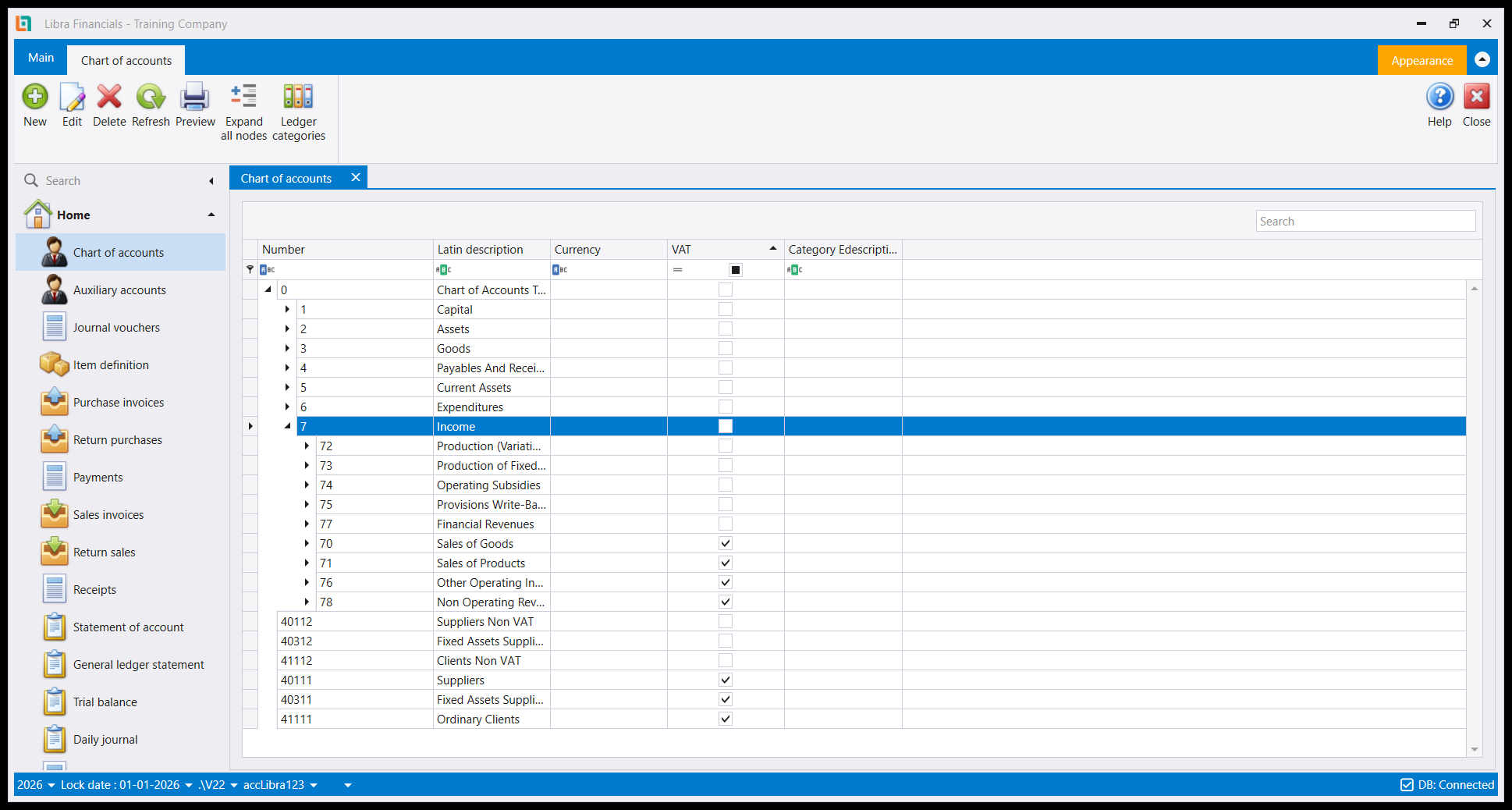
Task: Open the 2026 year dropdown in status bar
Action: (x=37, y=785)
